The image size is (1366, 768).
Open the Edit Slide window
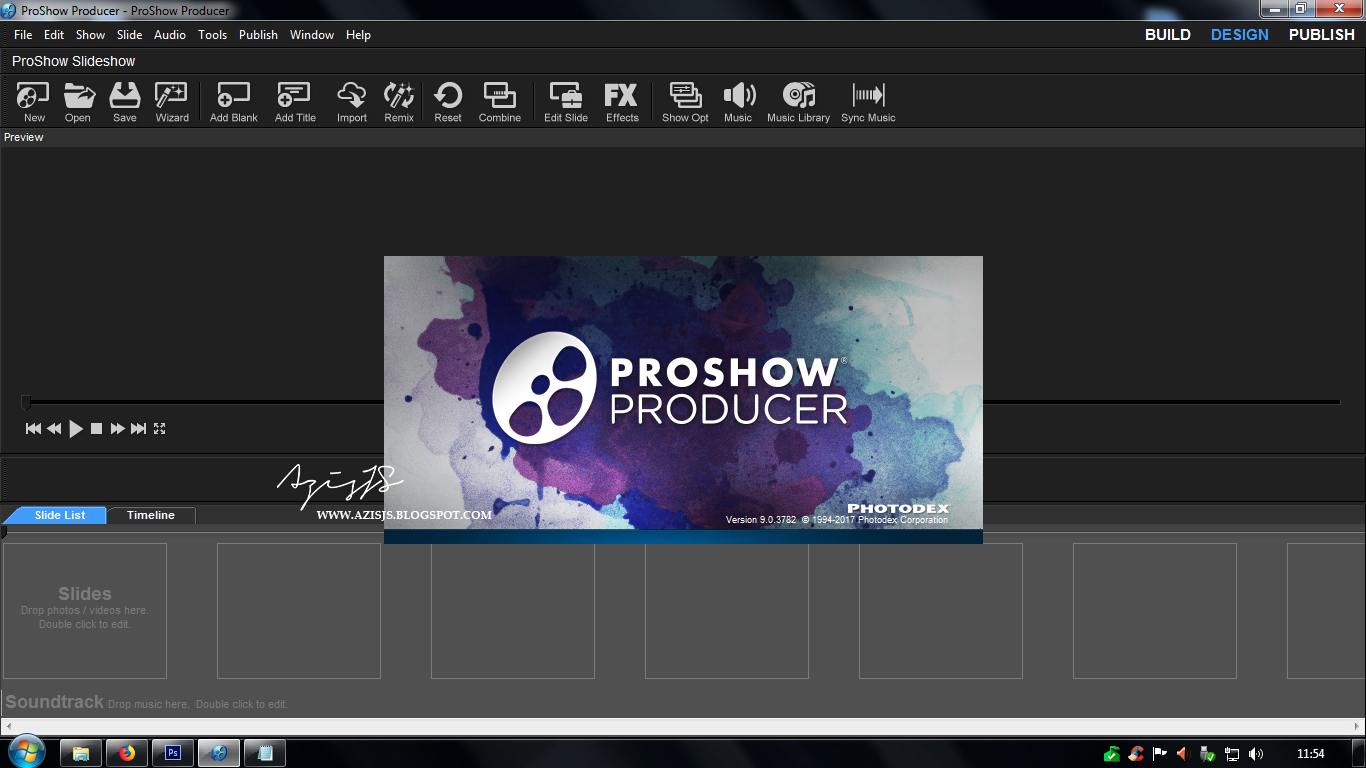[565, 100]
